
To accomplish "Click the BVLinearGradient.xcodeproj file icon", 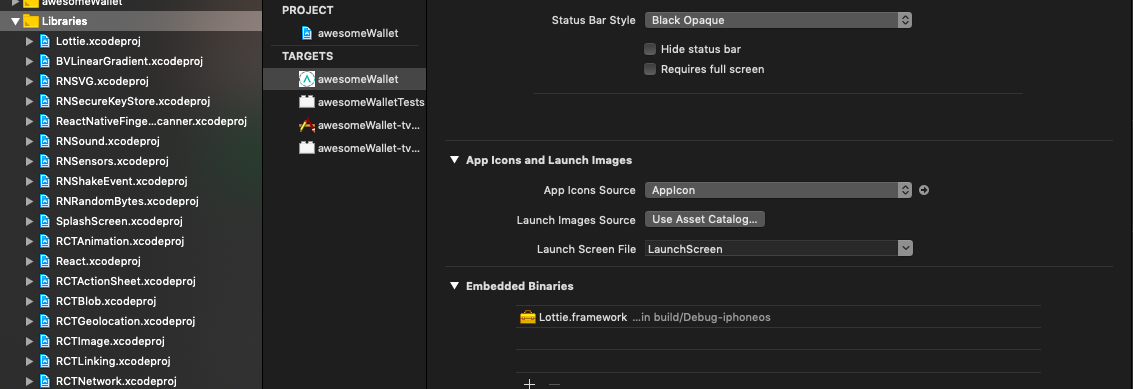I will click(45, 61).
